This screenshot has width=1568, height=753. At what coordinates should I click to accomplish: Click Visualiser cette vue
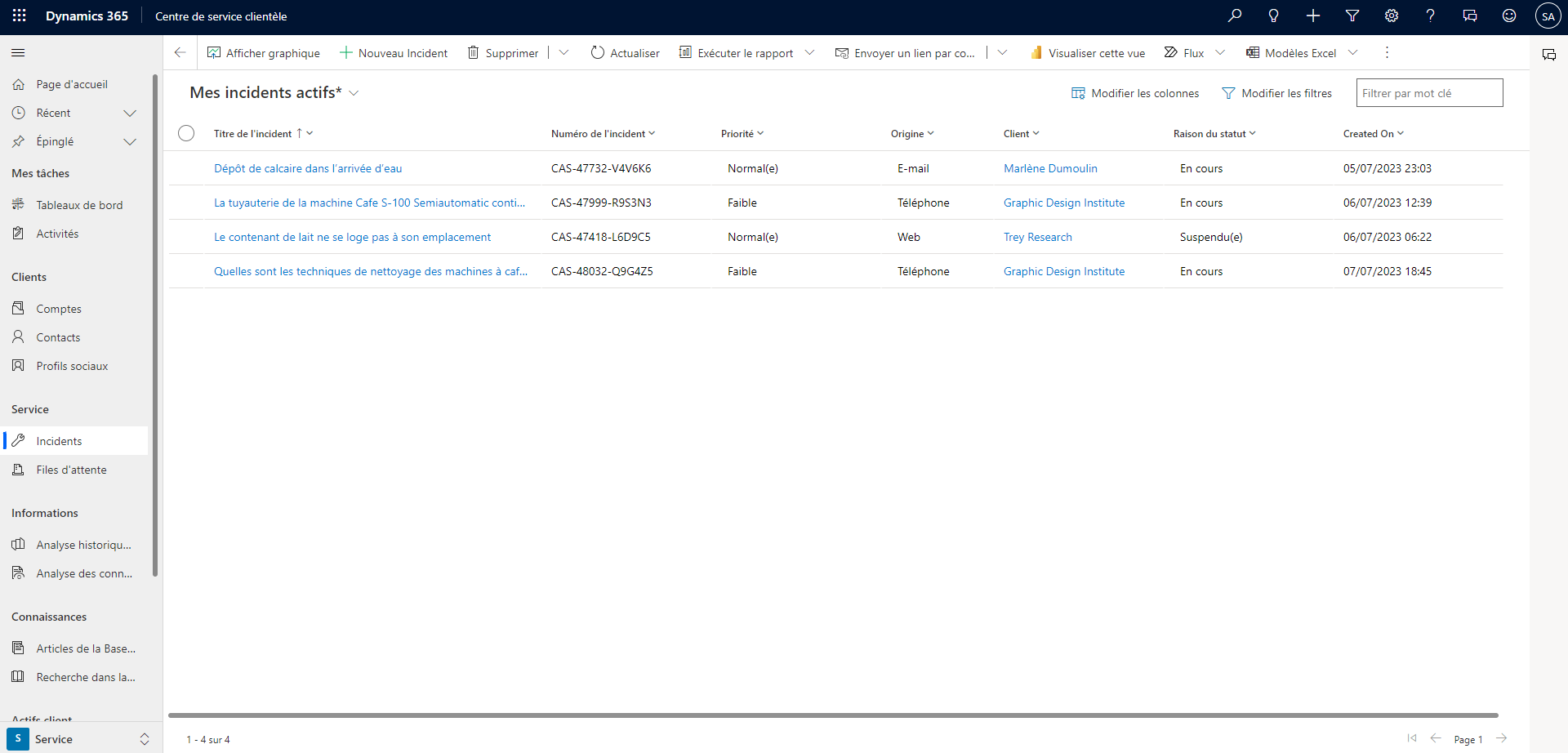tap(1087, 53)
